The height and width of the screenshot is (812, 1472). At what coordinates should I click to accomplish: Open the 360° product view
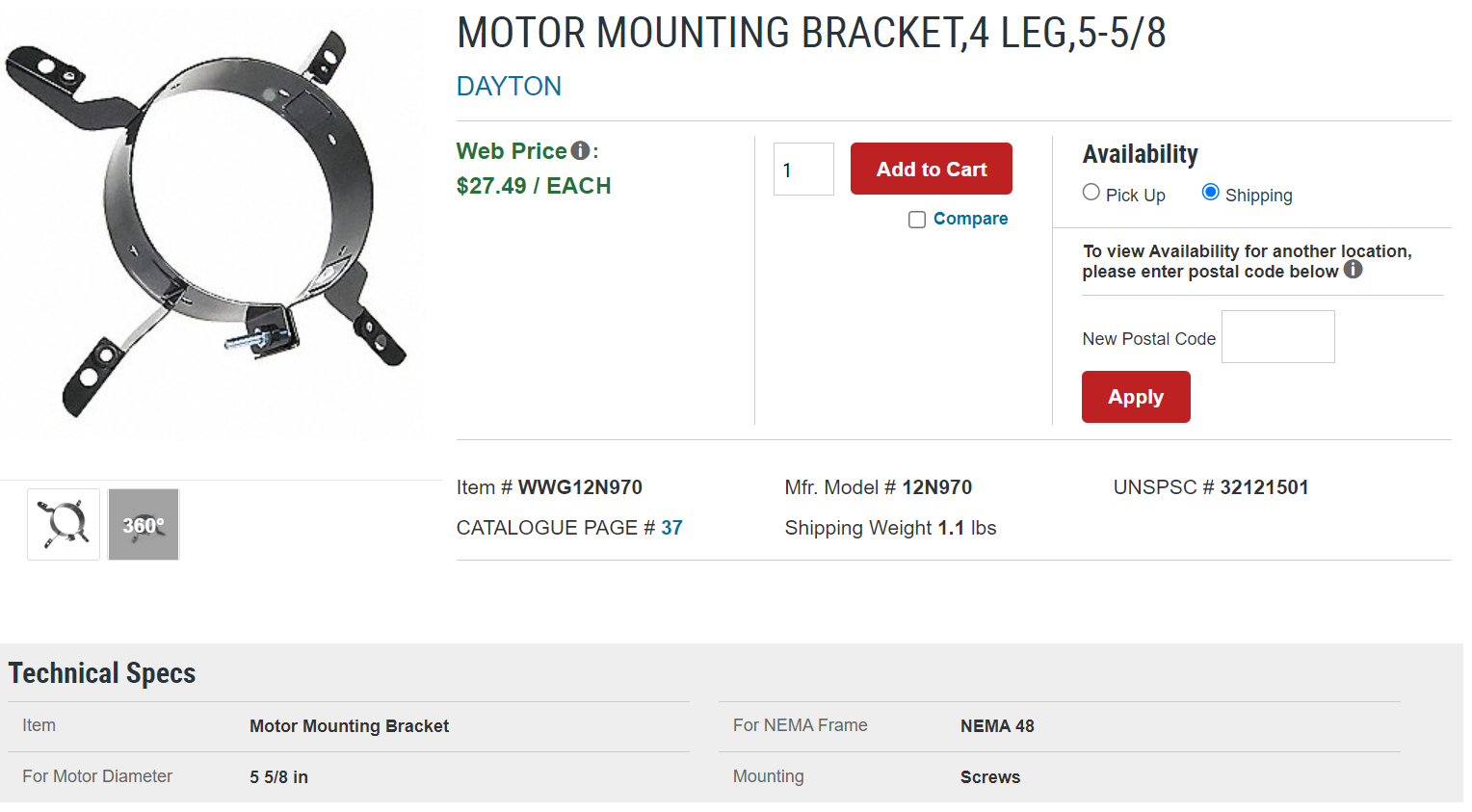[x=143, y=524]
